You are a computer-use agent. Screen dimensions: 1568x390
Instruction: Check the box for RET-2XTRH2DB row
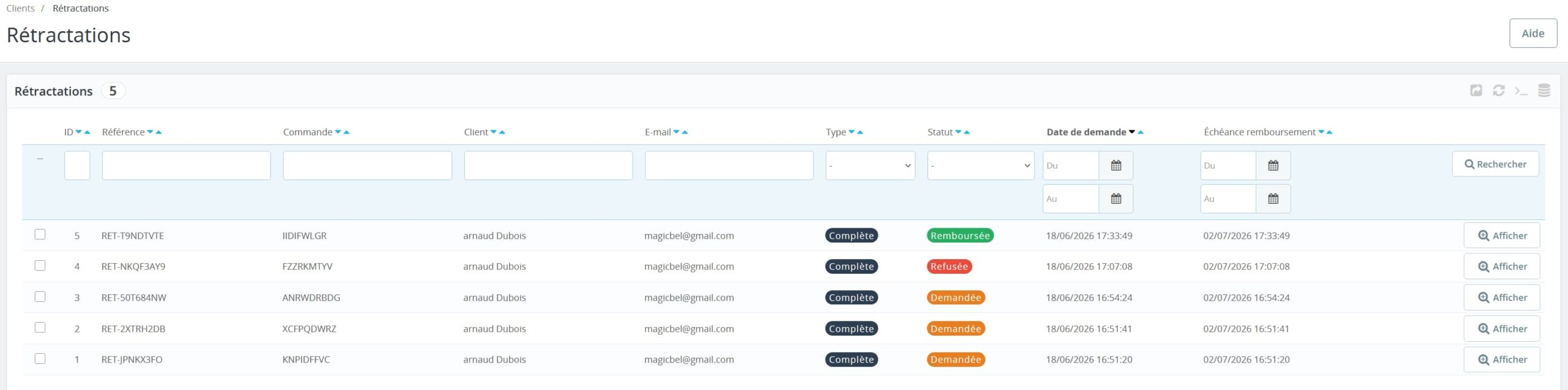(40, 328)
